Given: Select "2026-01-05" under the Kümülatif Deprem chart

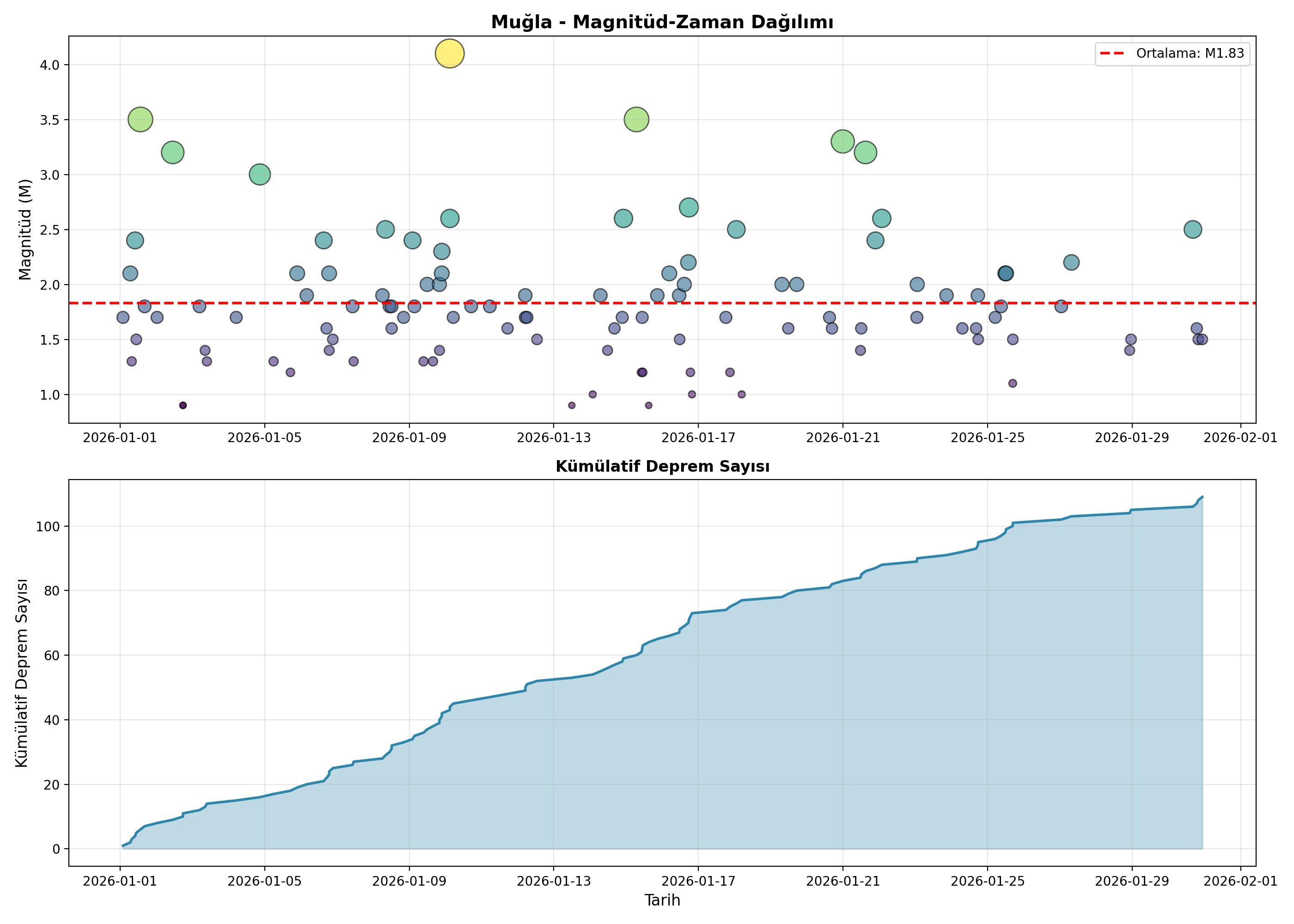Looking at the screenshot, I should [x=265, y=881].
